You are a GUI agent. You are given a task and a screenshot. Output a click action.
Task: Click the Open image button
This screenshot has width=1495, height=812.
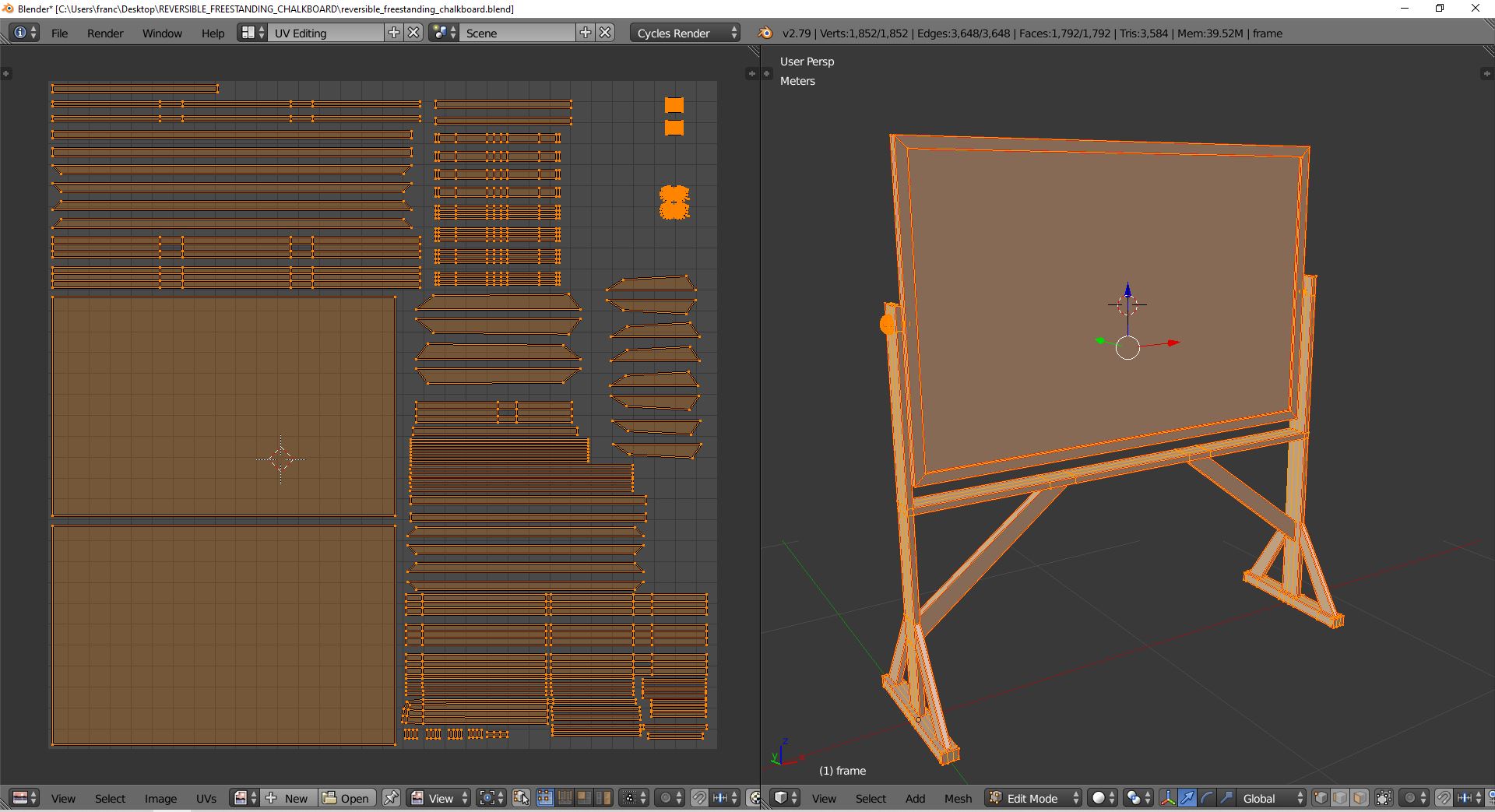(346, 798)
